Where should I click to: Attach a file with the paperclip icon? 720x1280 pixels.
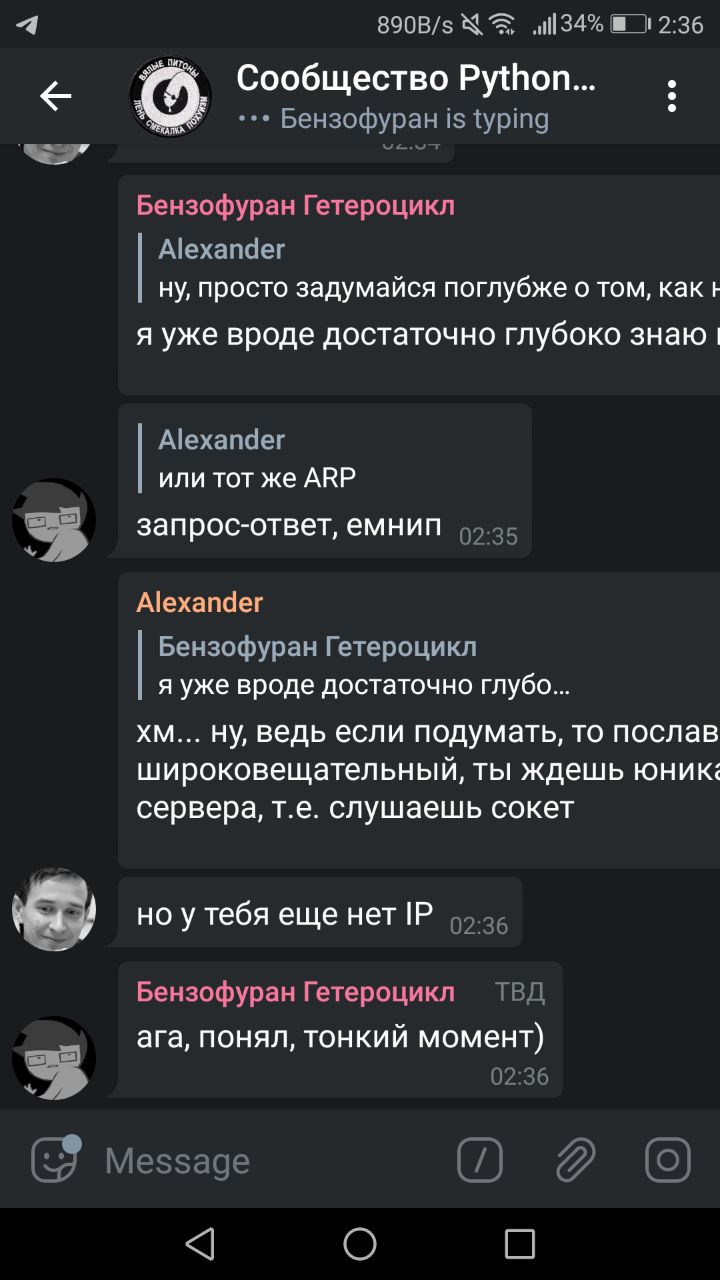[575, 1160]
